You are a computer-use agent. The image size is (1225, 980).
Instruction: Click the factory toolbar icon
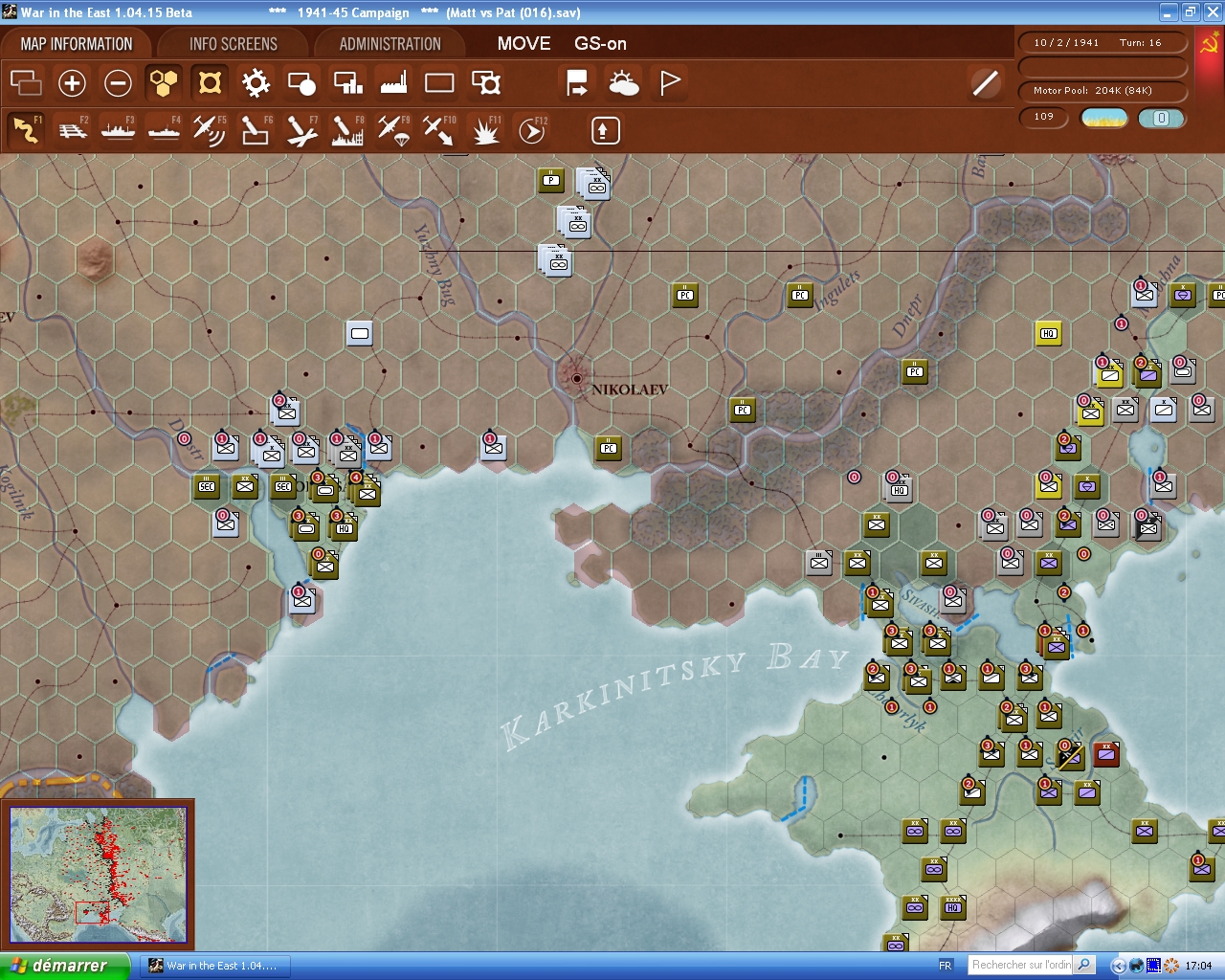pos(393,83)
